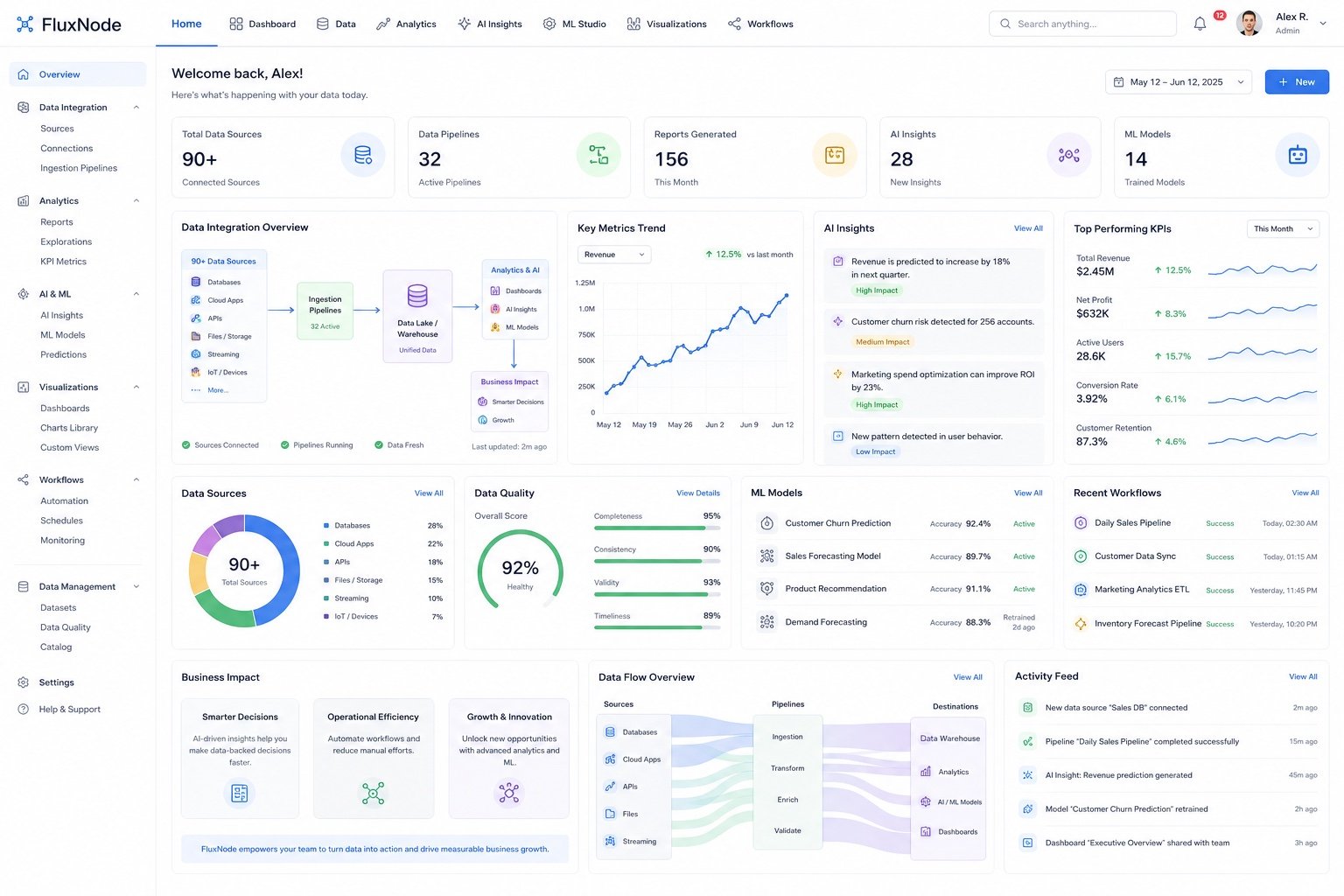Click the New button
1344x896 pixels.
coord(1297,82)
